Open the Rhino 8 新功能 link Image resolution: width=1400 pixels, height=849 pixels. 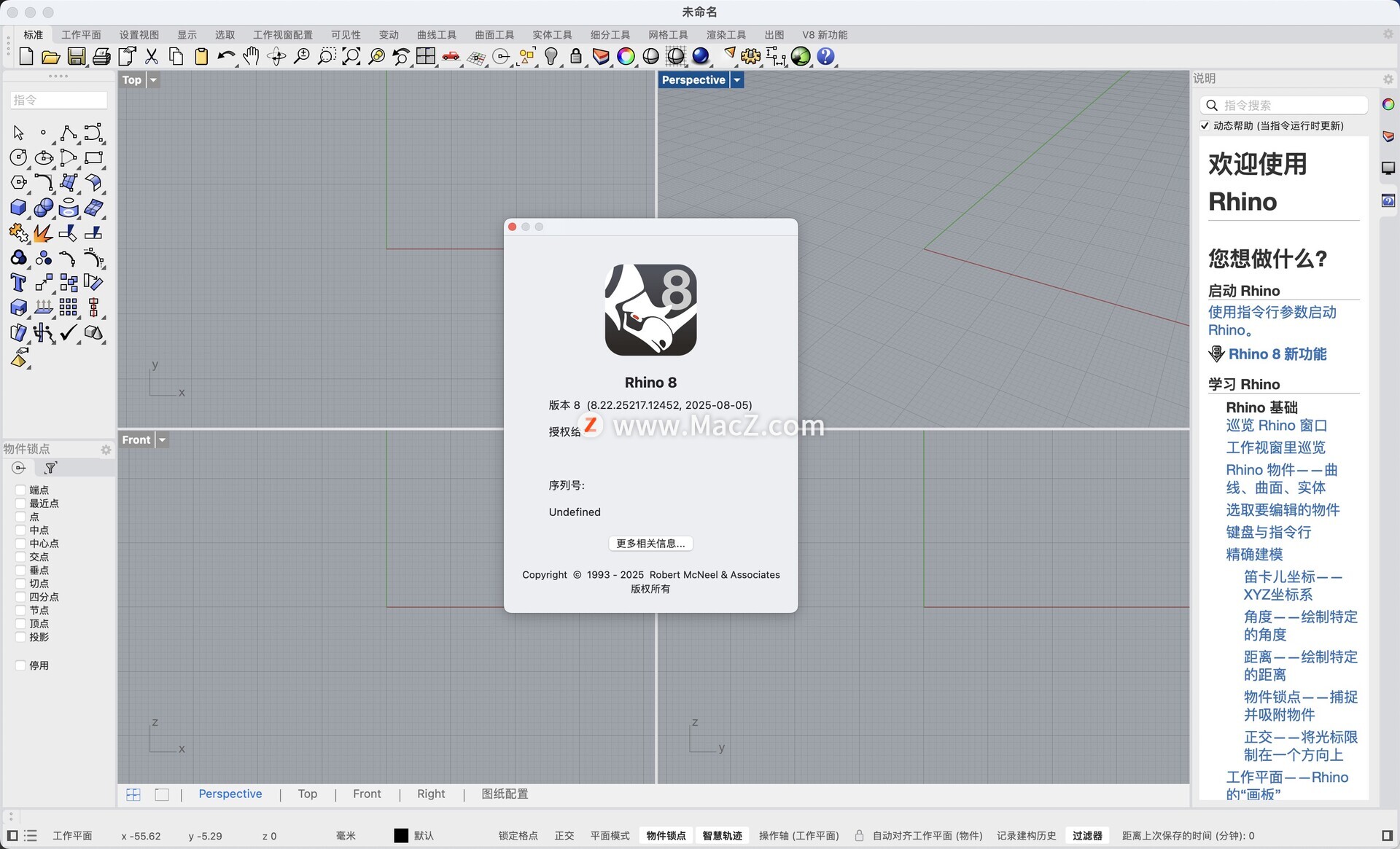click(1277, 354)
